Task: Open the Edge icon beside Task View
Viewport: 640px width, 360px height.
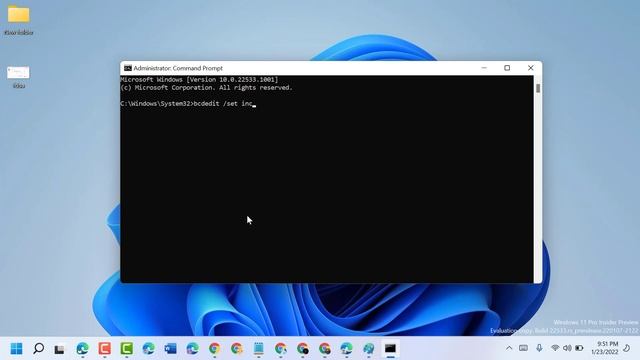Action: pos(82,349)
